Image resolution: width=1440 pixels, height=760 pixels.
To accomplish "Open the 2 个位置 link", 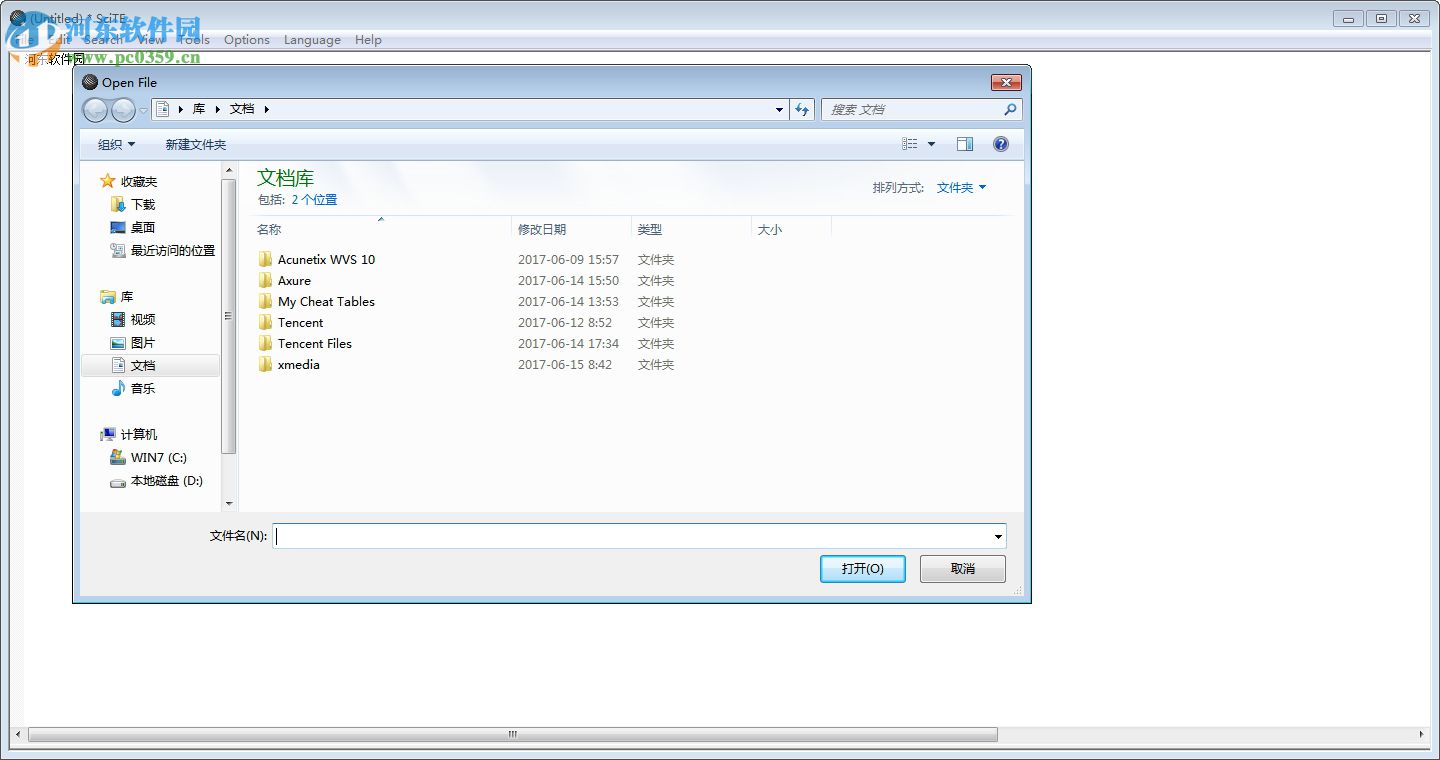I will (314, 199).
